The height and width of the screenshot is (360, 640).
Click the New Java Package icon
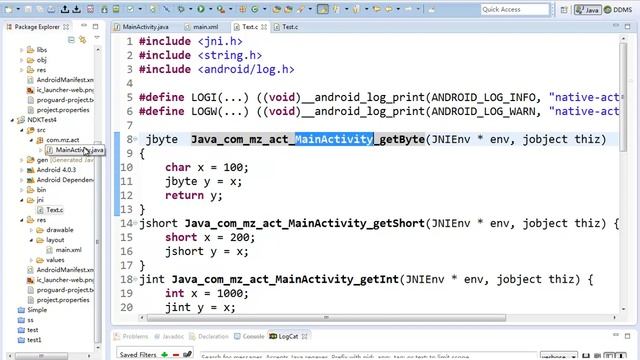[243, 9]
